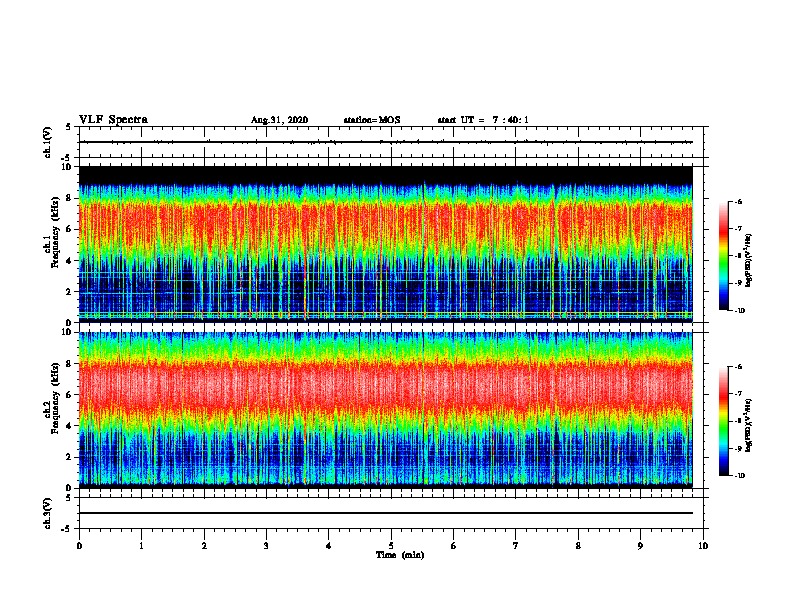Click the "-5" tick on ch.3(V) axis
Viewport: 792px width, 612px height.
tap(68, 529)
